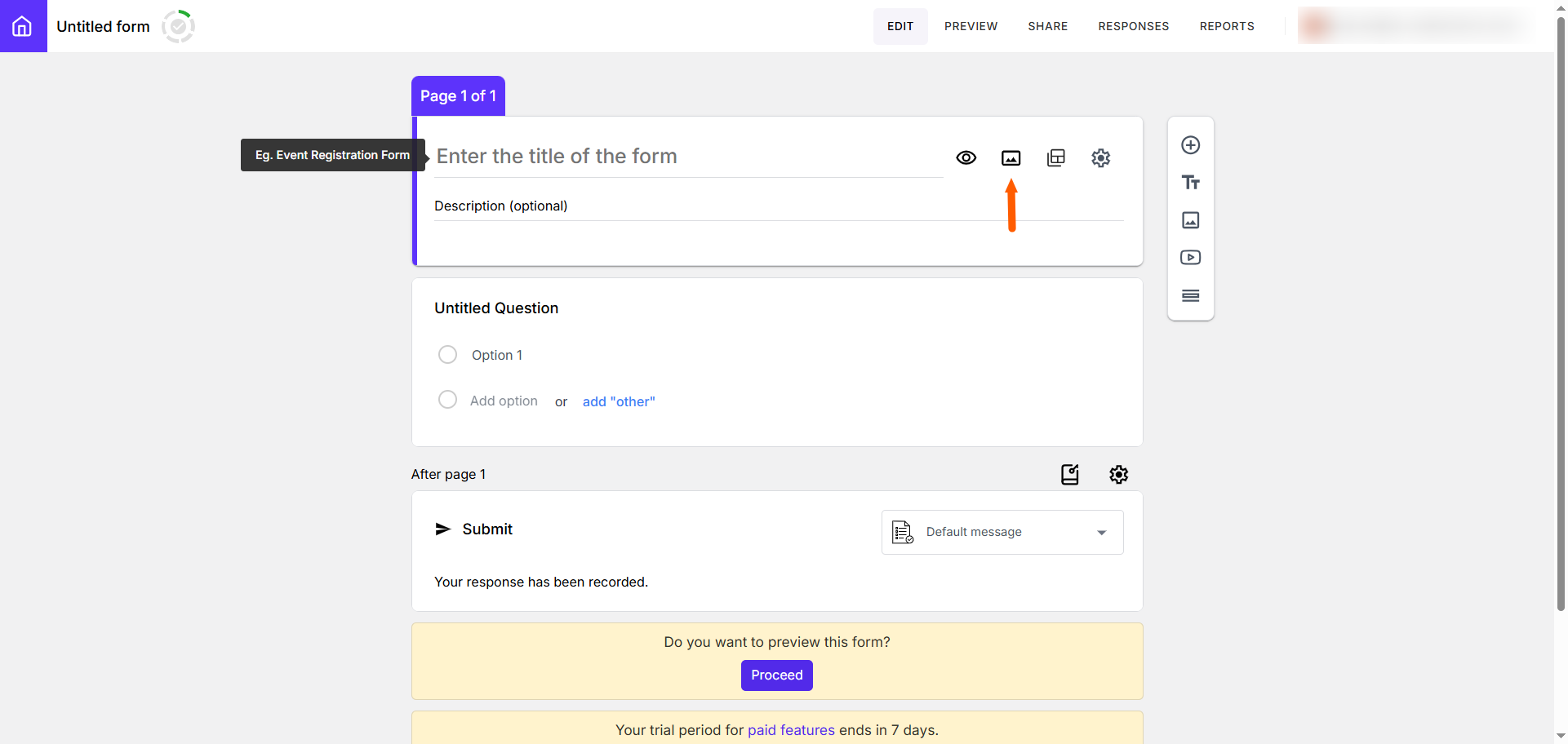Insert a video element from the sidebar

1191,257
